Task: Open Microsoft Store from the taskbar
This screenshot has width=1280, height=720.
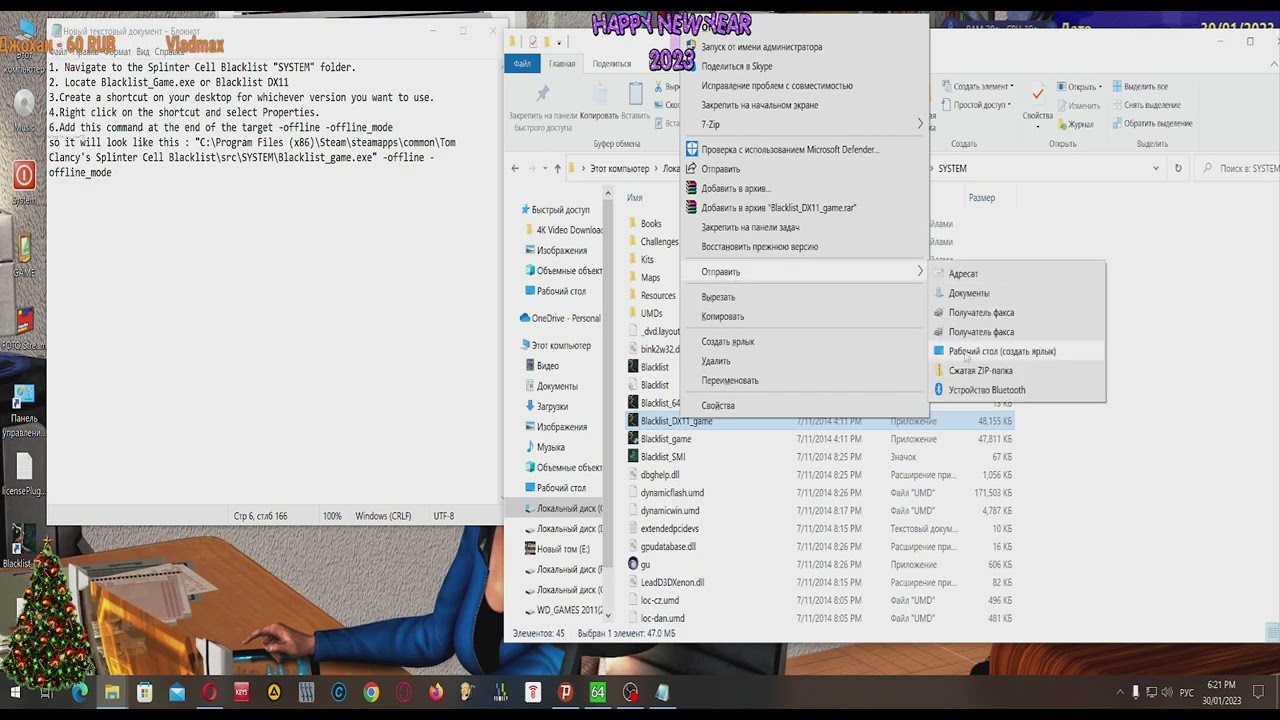Action: click(145, 692)
